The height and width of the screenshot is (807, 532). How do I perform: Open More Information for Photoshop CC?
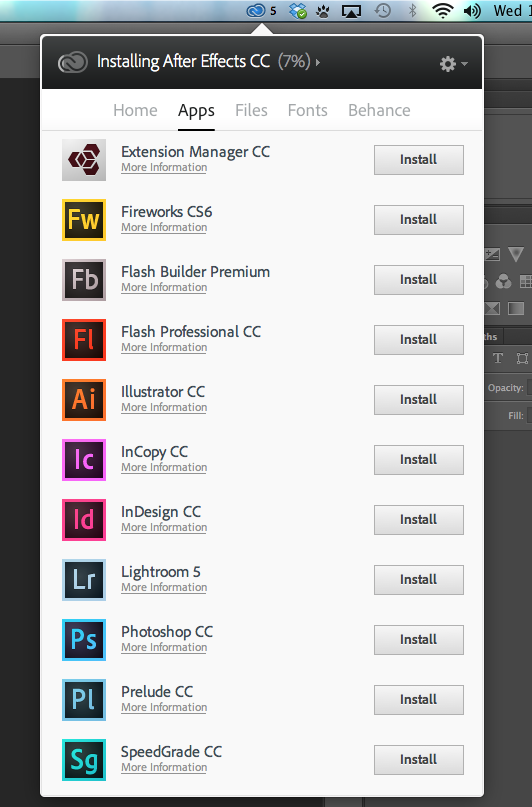[x=164, y=647]
